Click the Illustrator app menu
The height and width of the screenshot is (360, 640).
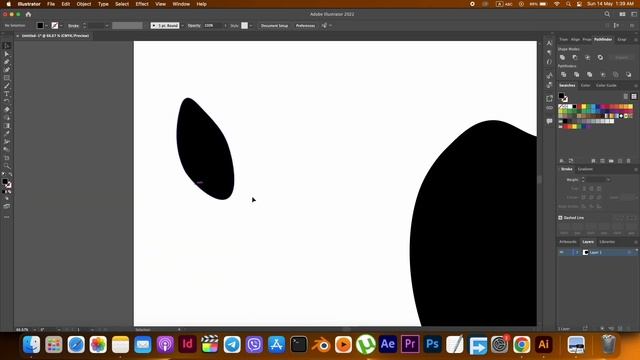pyautogui.click(x=29, y=4)
